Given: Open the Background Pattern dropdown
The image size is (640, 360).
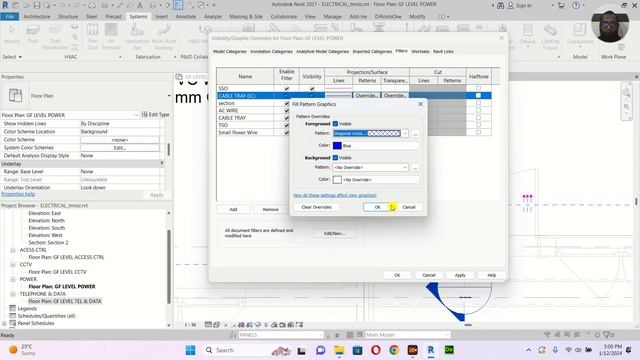Looking at the screenshot, I should click(405, 167).
